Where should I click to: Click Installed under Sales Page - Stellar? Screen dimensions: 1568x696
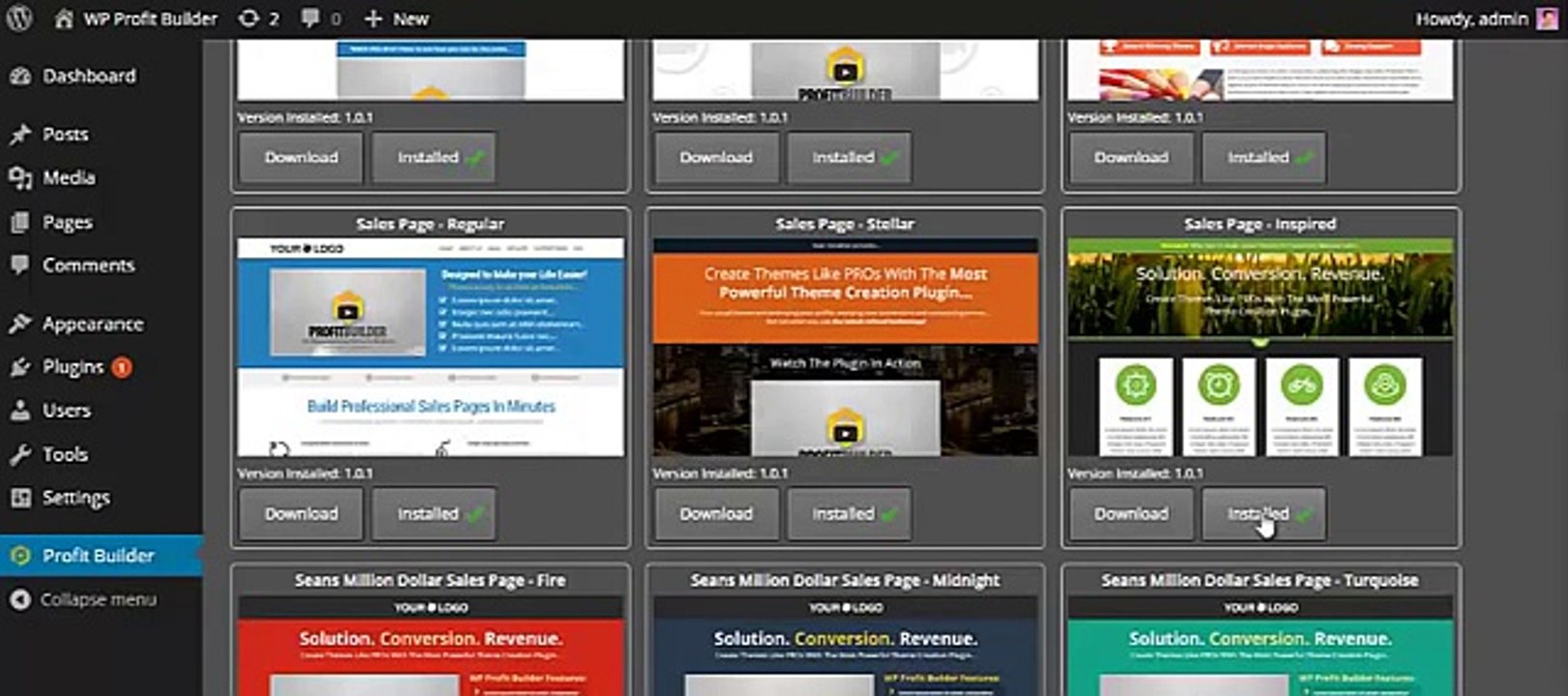[850, 514]
